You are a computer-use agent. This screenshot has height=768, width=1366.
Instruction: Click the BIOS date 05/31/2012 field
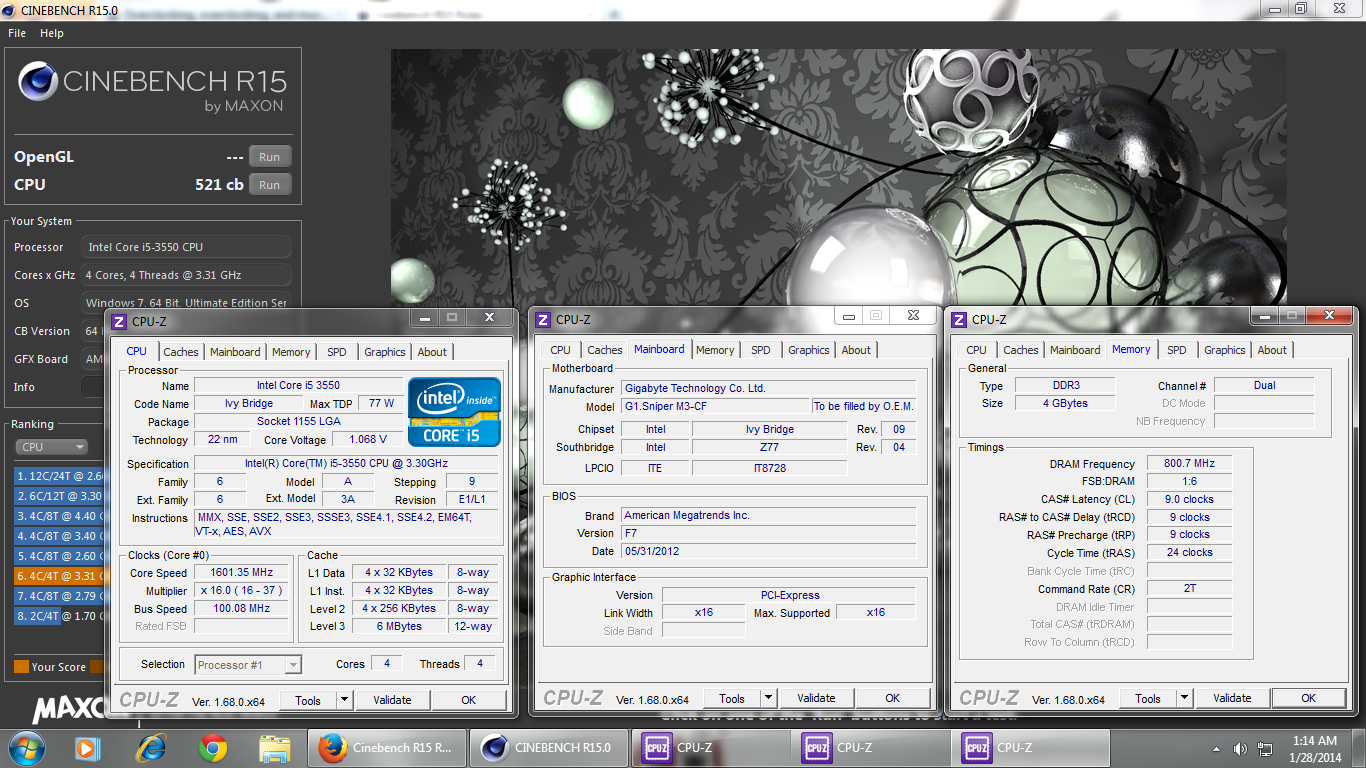768,551
